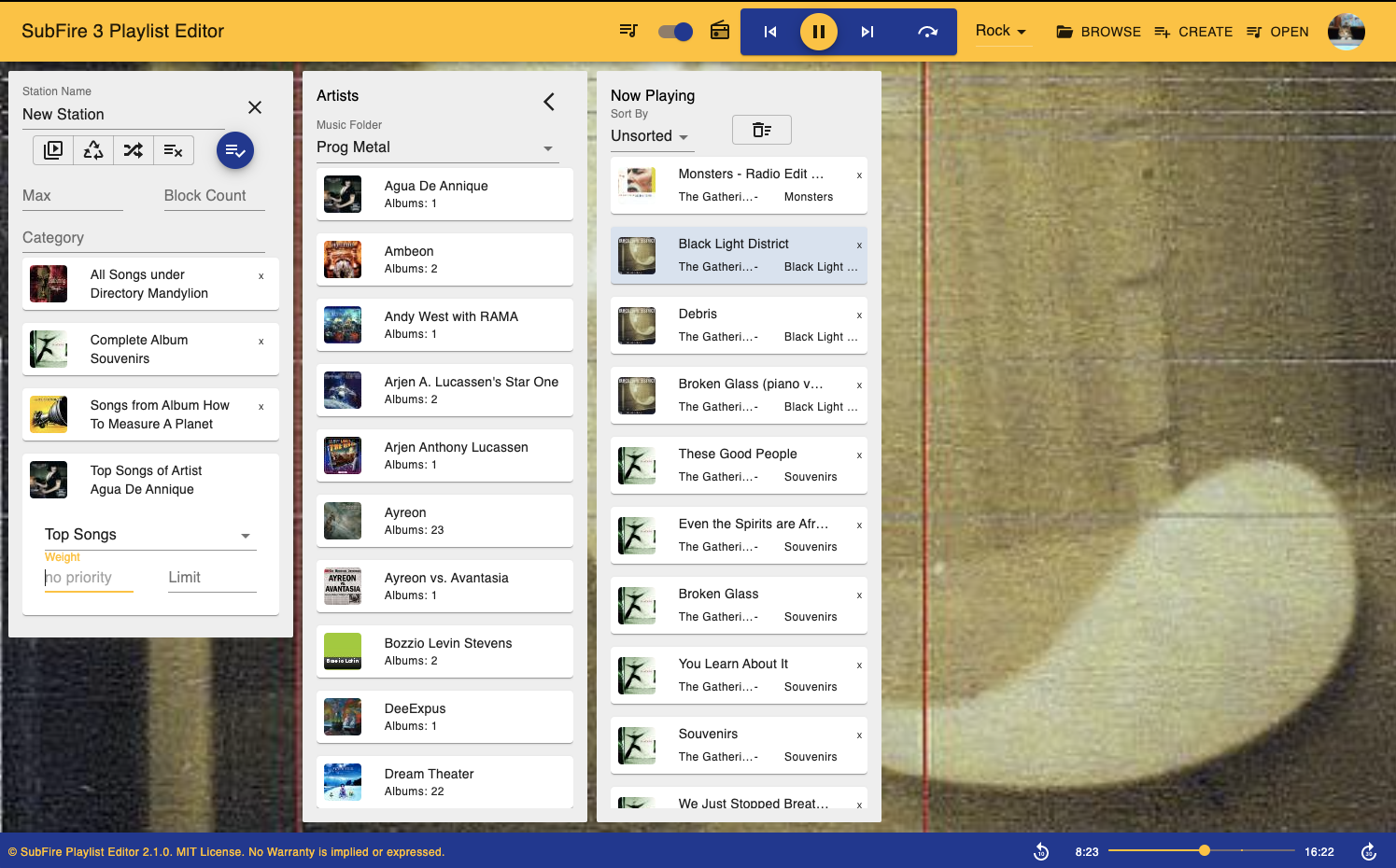Skip to next track
The height and width of the screenshot is (868, 1396).
point(867,32)
